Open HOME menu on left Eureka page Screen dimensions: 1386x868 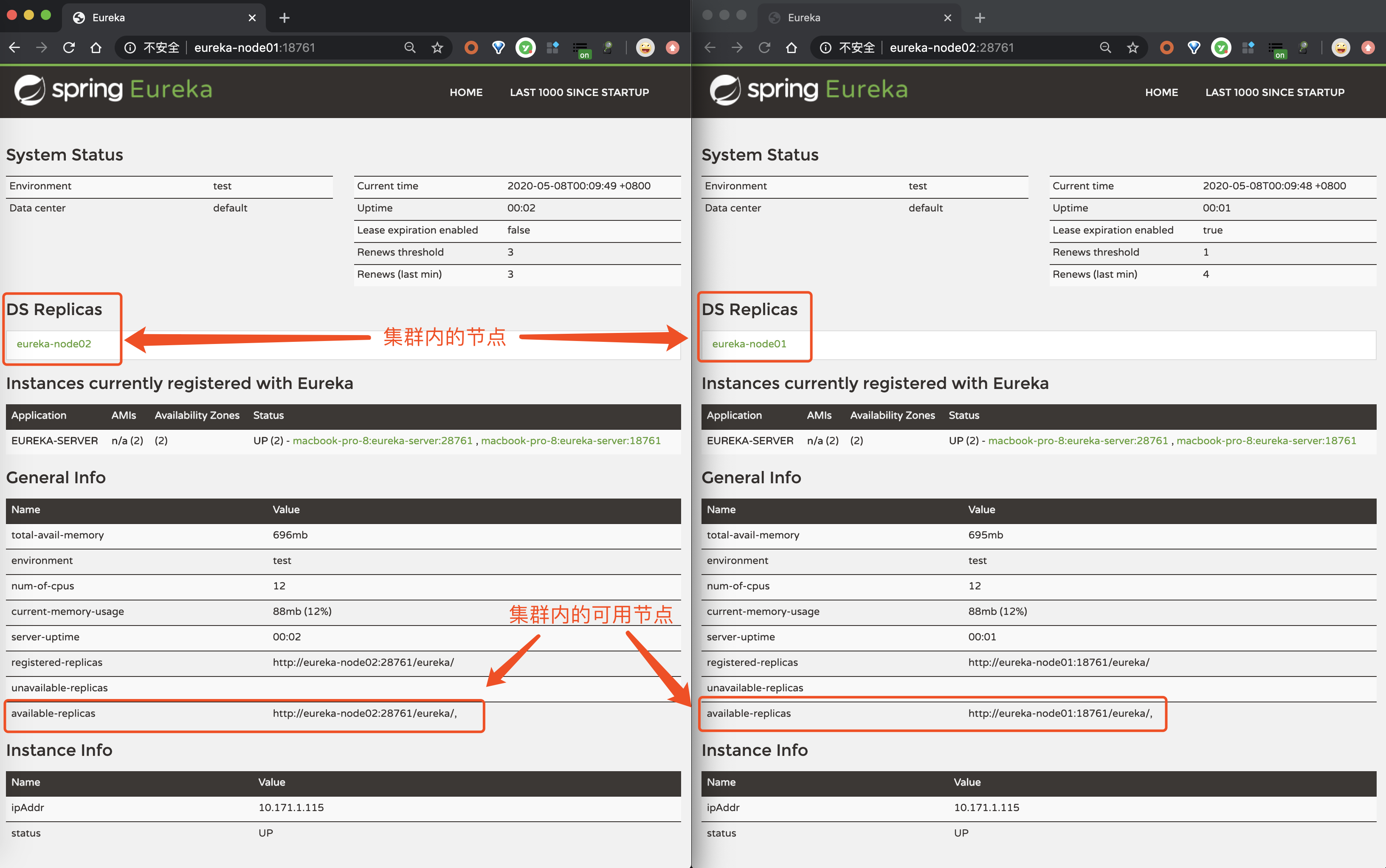[x=465, y=93]
